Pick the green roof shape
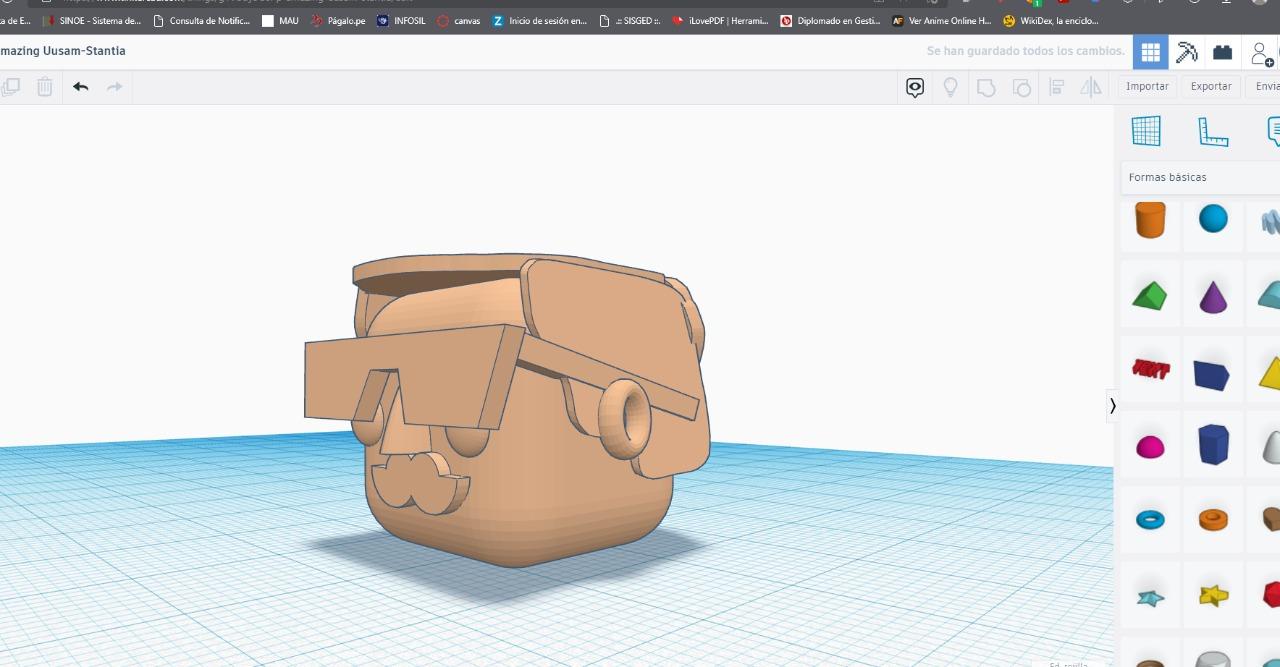Screen dimensions: 1280x667 pyautogui.click(x=1150, y=296)
